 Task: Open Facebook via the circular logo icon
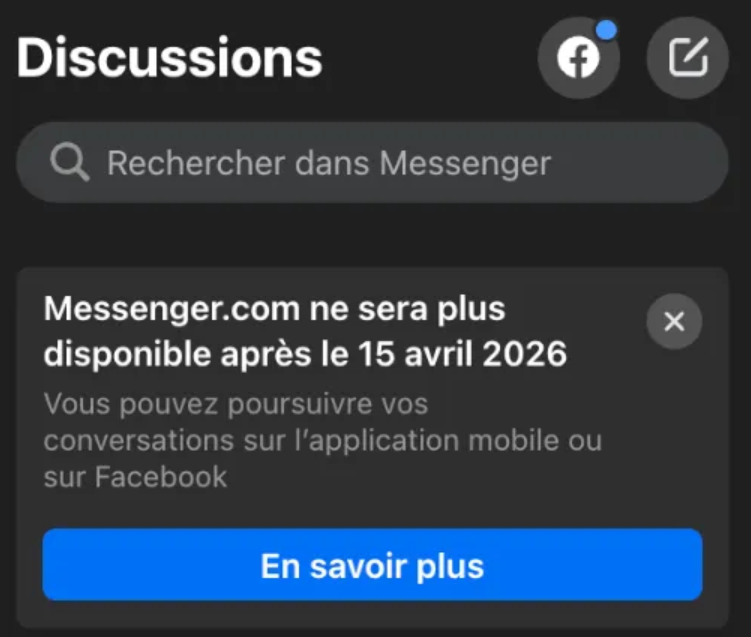pos(579,58)
